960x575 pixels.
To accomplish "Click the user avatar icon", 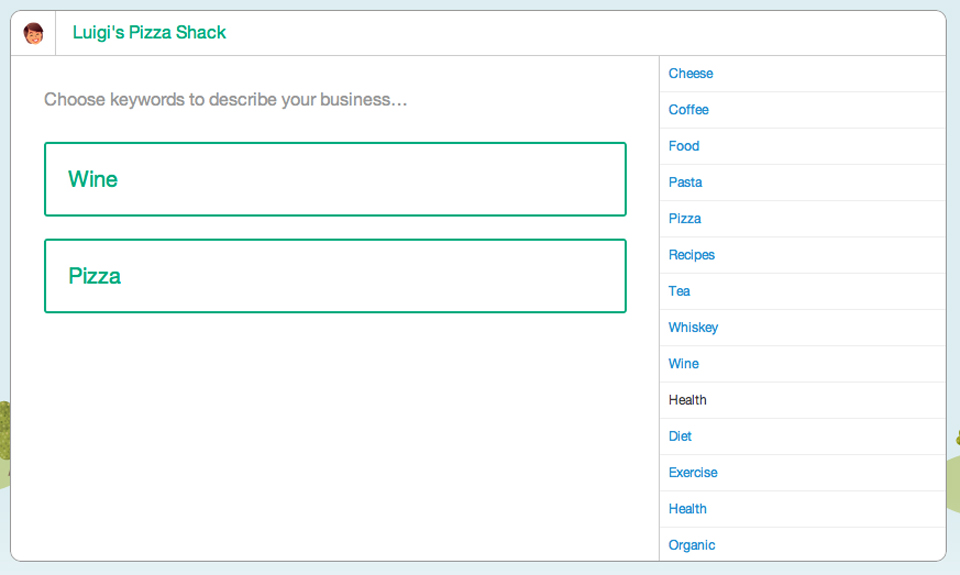I will tap(33, 33).
